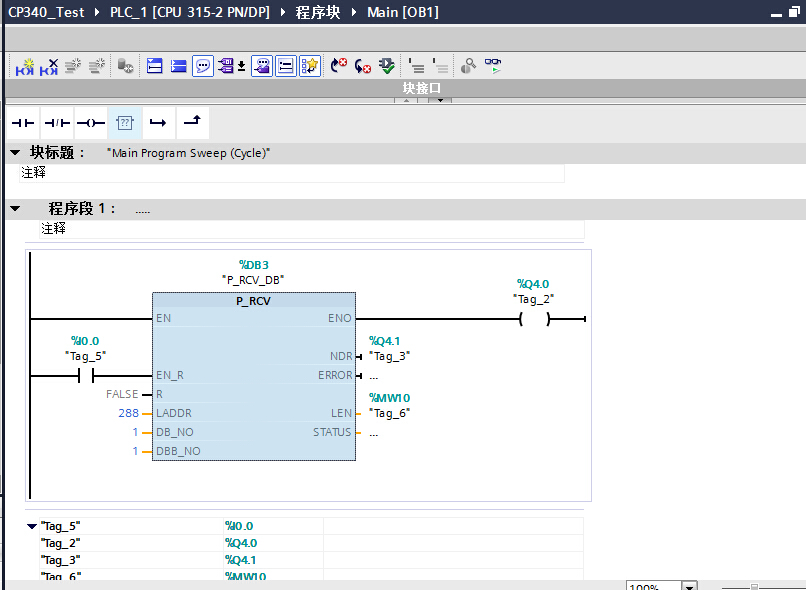
Task: Click the block interface up arrow
Action: 407,100
